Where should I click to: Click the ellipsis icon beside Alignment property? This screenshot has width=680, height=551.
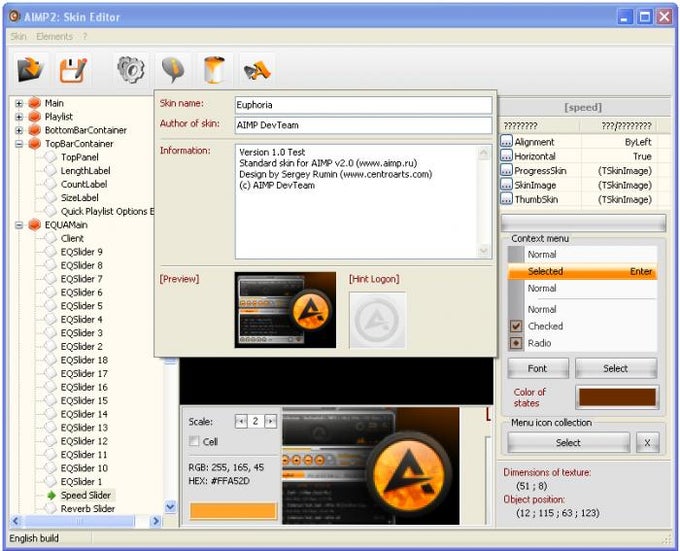pyautogui.click(x=506, y=141)
